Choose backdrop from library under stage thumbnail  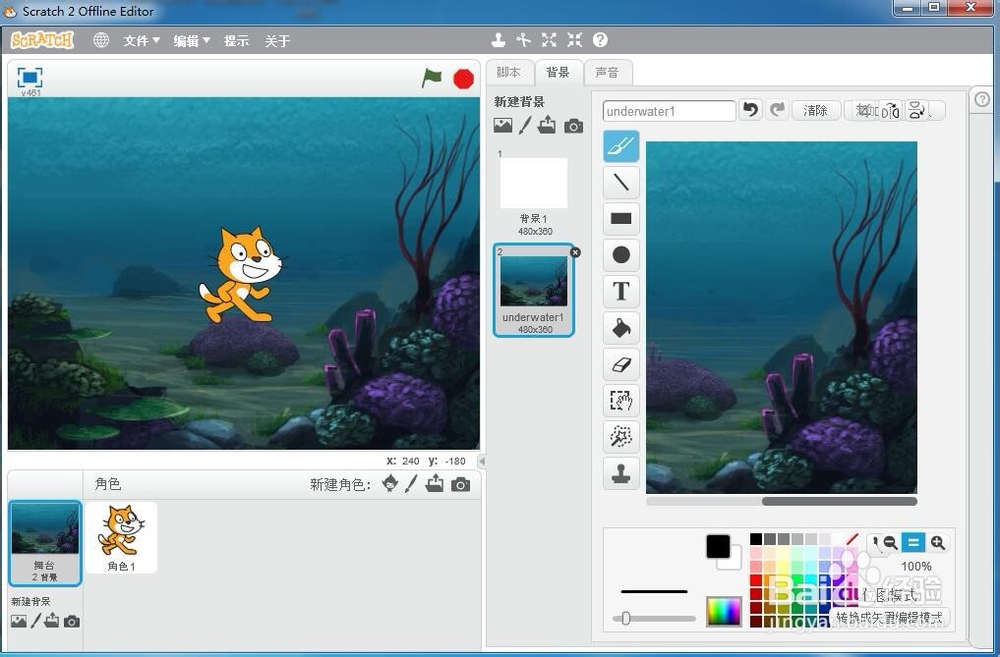click(18, 621)
